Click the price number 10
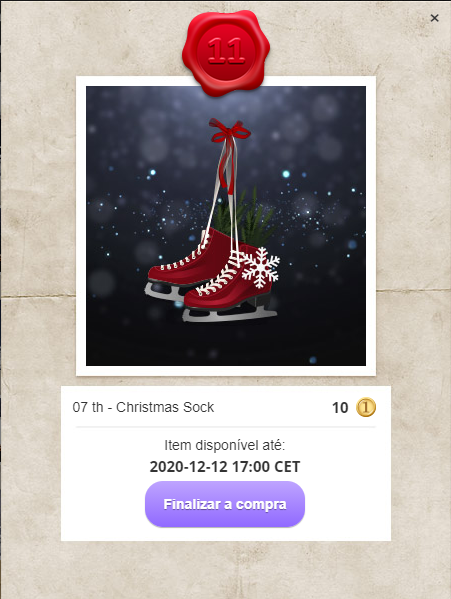Viewport: 451px width, 599px height. tap(340, 408)
